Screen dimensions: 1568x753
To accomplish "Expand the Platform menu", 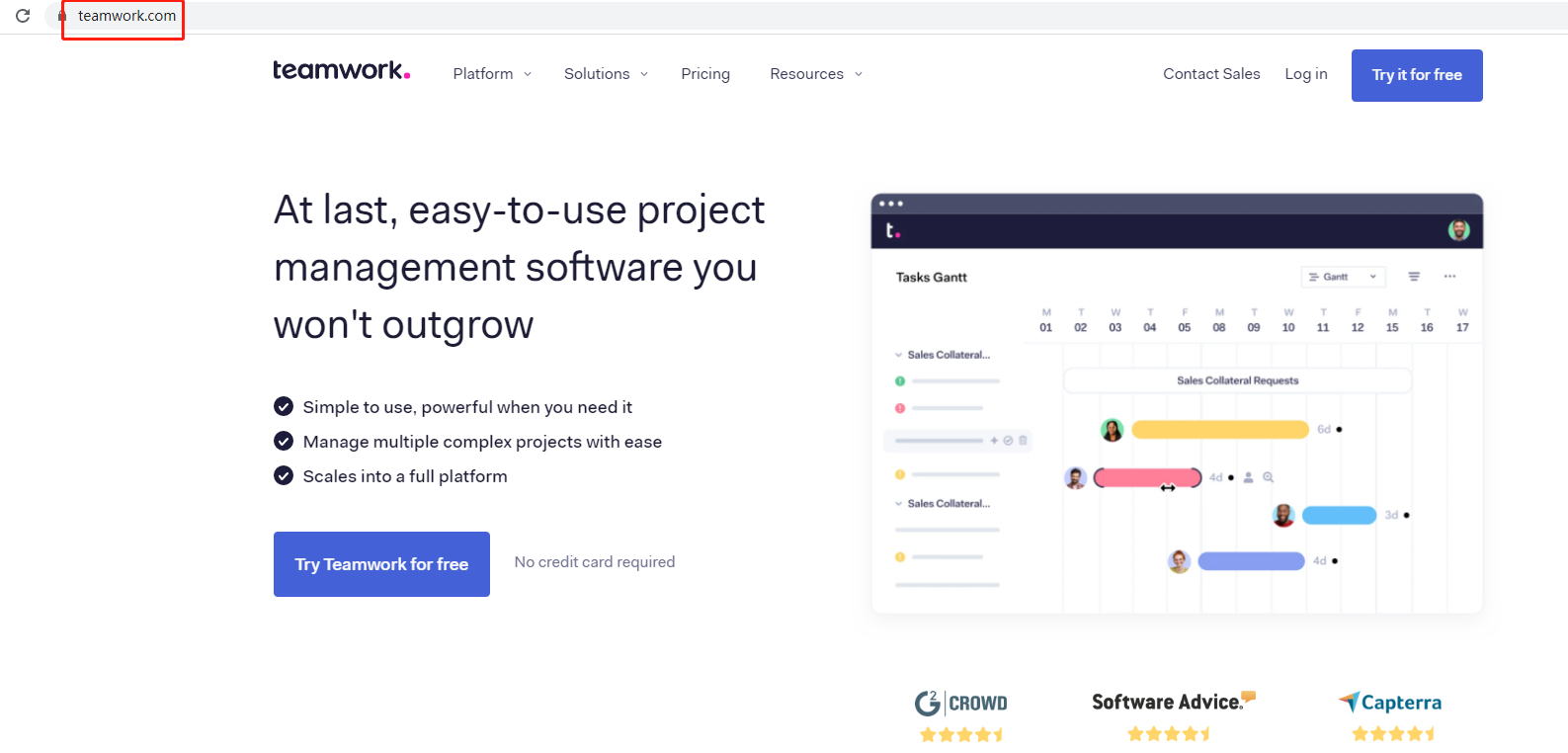I will point(492,74).
